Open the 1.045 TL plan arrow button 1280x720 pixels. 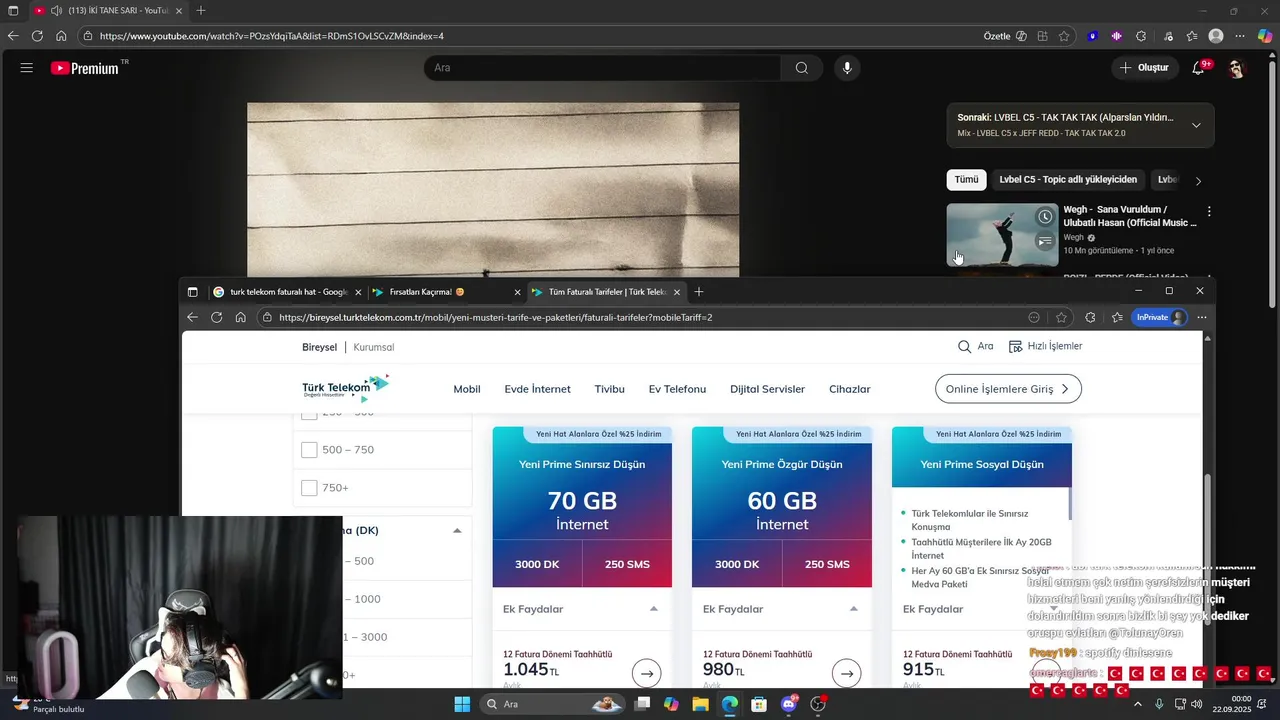pyautogui.click(x=647, y=673)
